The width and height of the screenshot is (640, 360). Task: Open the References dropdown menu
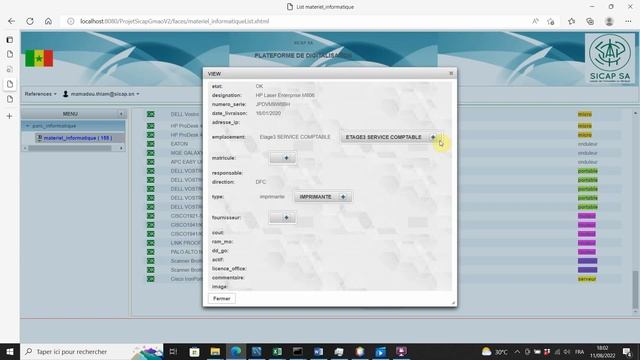pos(40,94)
